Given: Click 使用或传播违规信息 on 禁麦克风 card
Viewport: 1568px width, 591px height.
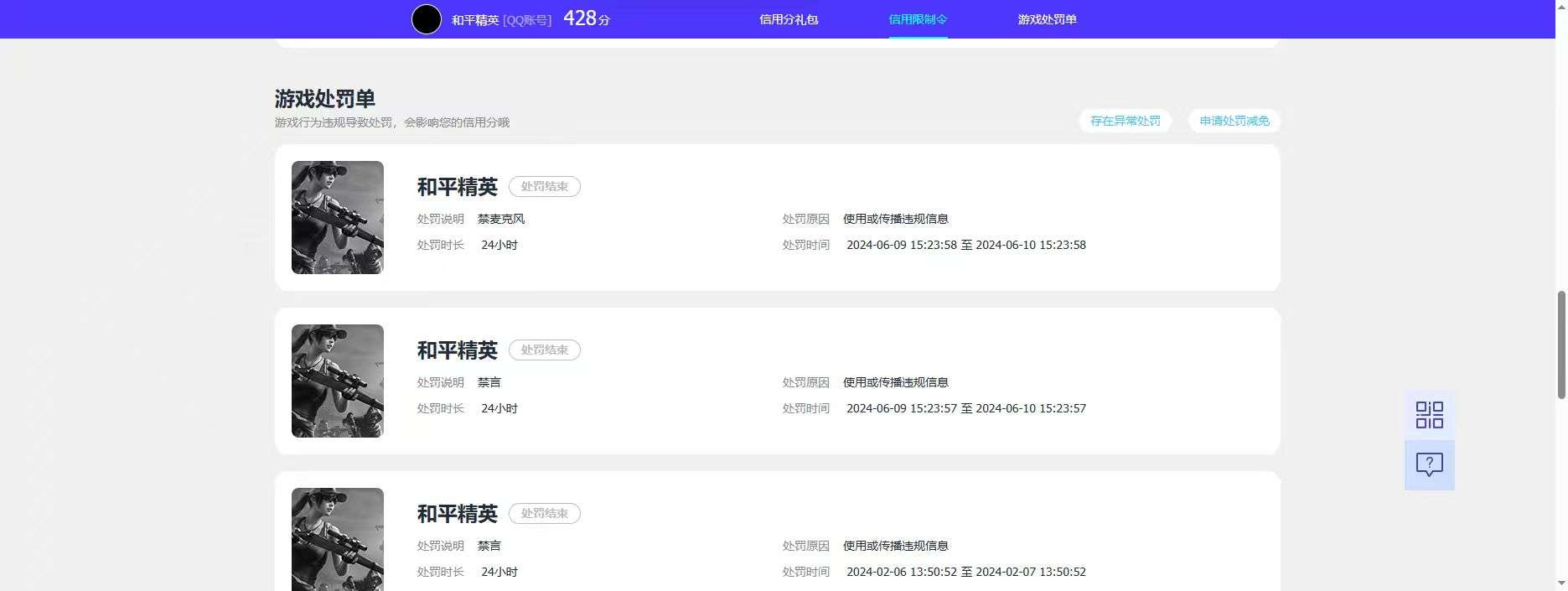Looking at the screenshot, I should (896, 219).
